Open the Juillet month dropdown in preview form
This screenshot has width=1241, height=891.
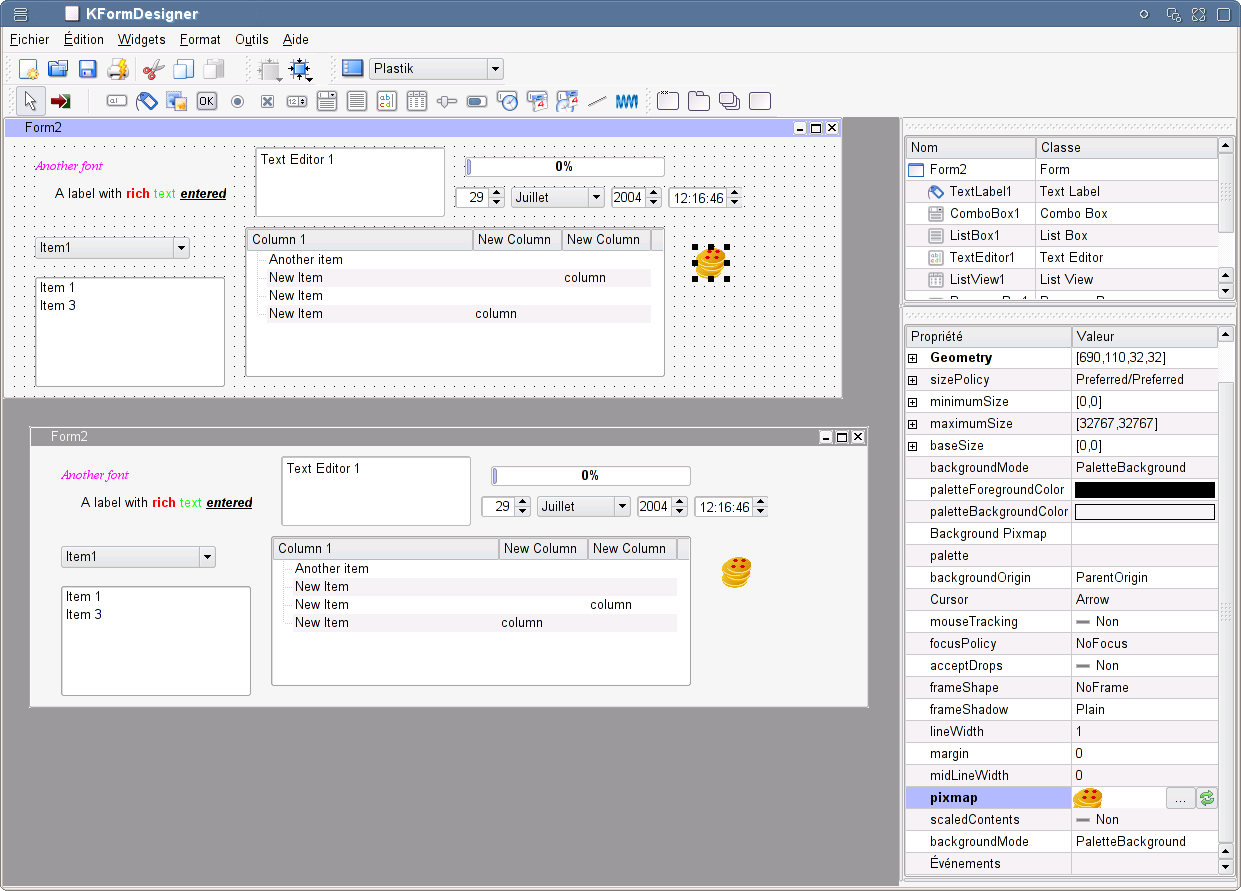[x=584, y=506]
